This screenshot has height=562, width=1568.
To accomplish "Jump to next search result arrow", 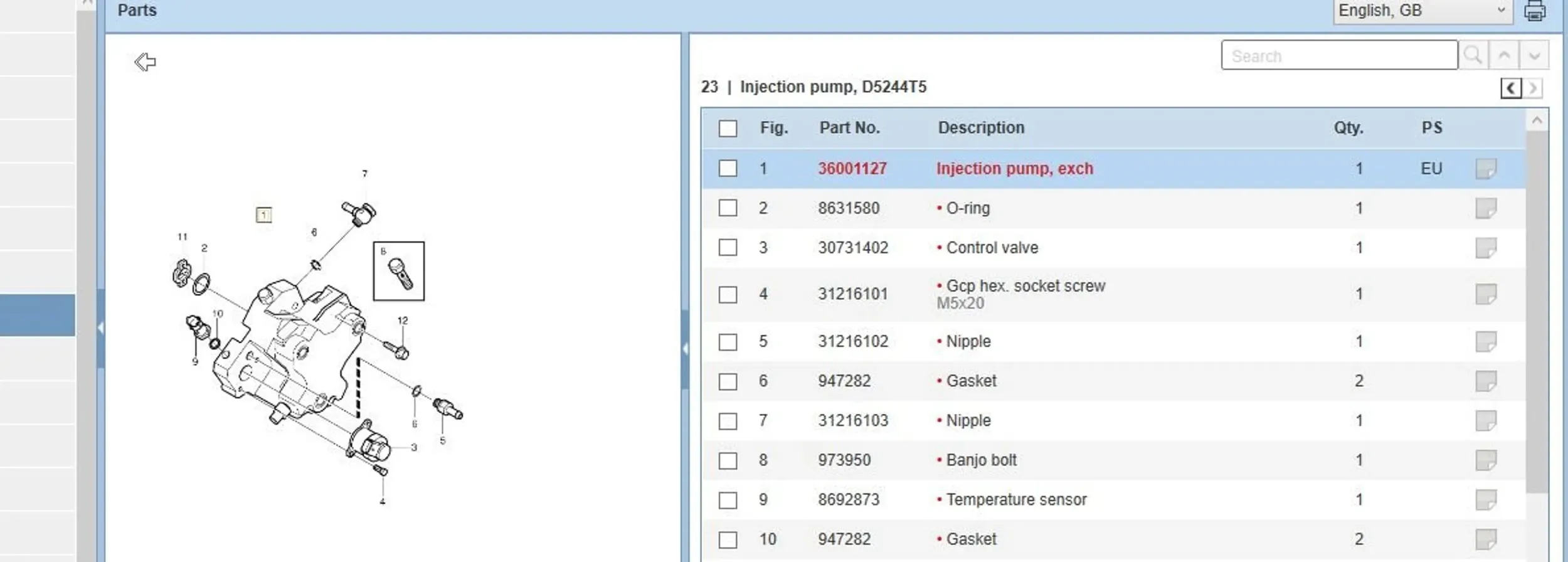I will click(1534, 55).
